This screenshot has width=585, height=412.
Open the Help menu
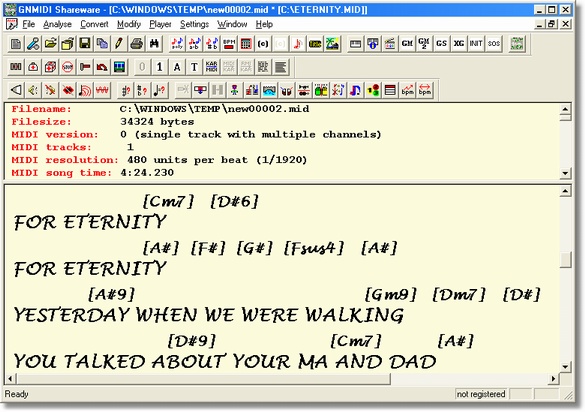tap(264, 24)
